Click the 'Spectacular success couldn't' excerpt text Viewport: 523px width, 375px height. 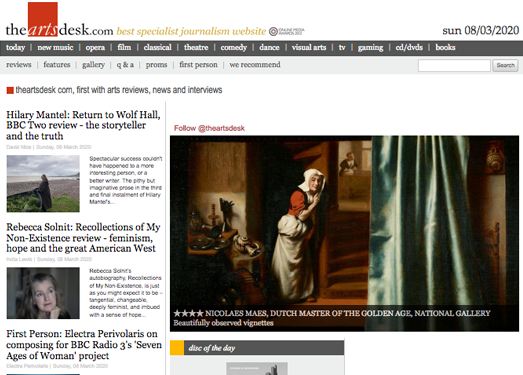(x=126, y=180)
